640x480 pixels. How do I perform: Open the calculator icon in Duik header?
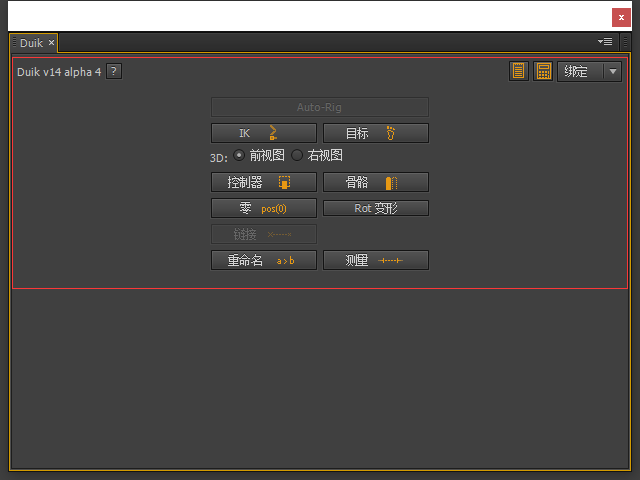[543, 71]
